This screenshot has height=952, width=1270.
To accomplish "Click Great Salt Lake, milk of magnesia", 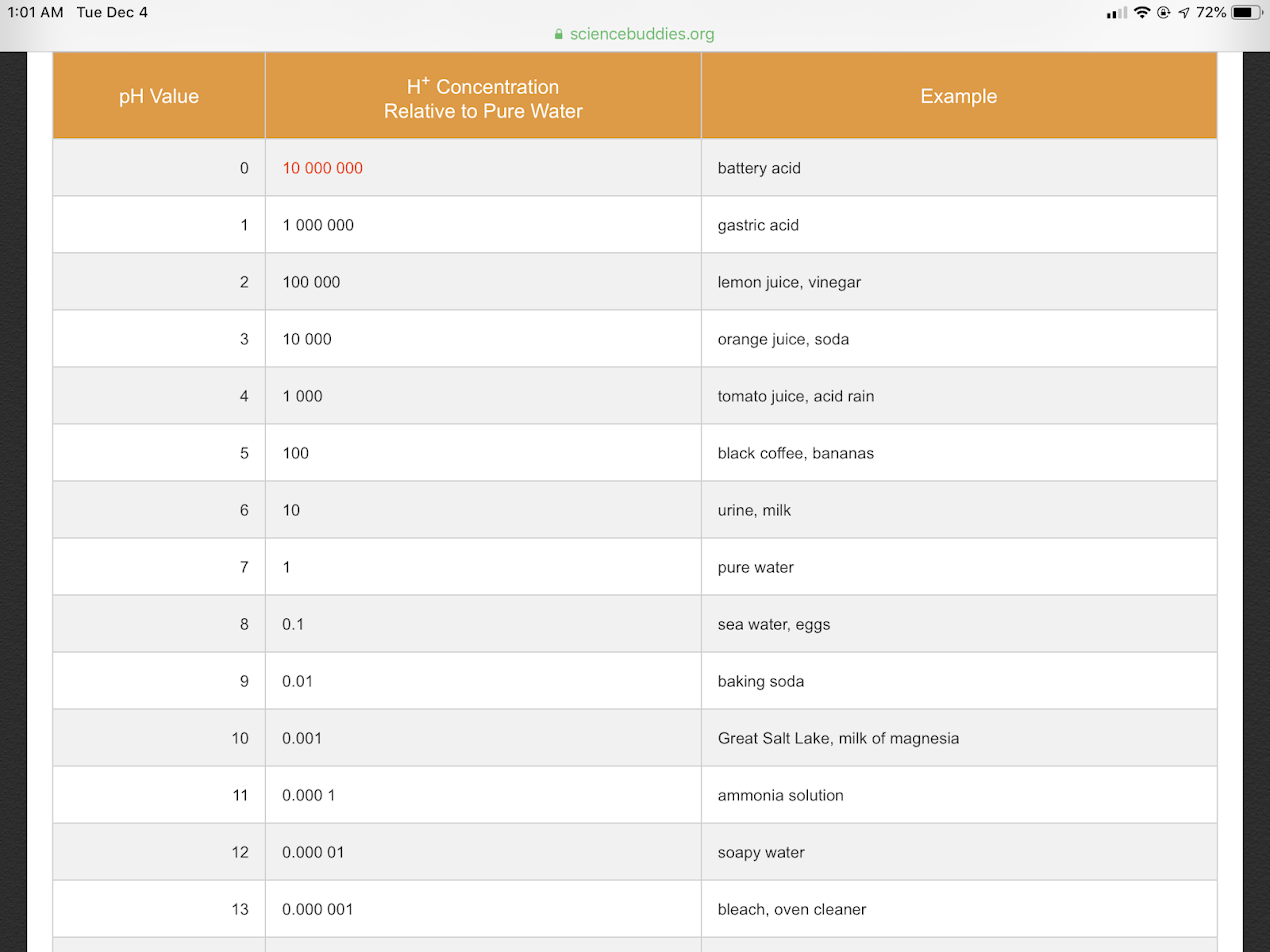I will (x=838, y=738).
